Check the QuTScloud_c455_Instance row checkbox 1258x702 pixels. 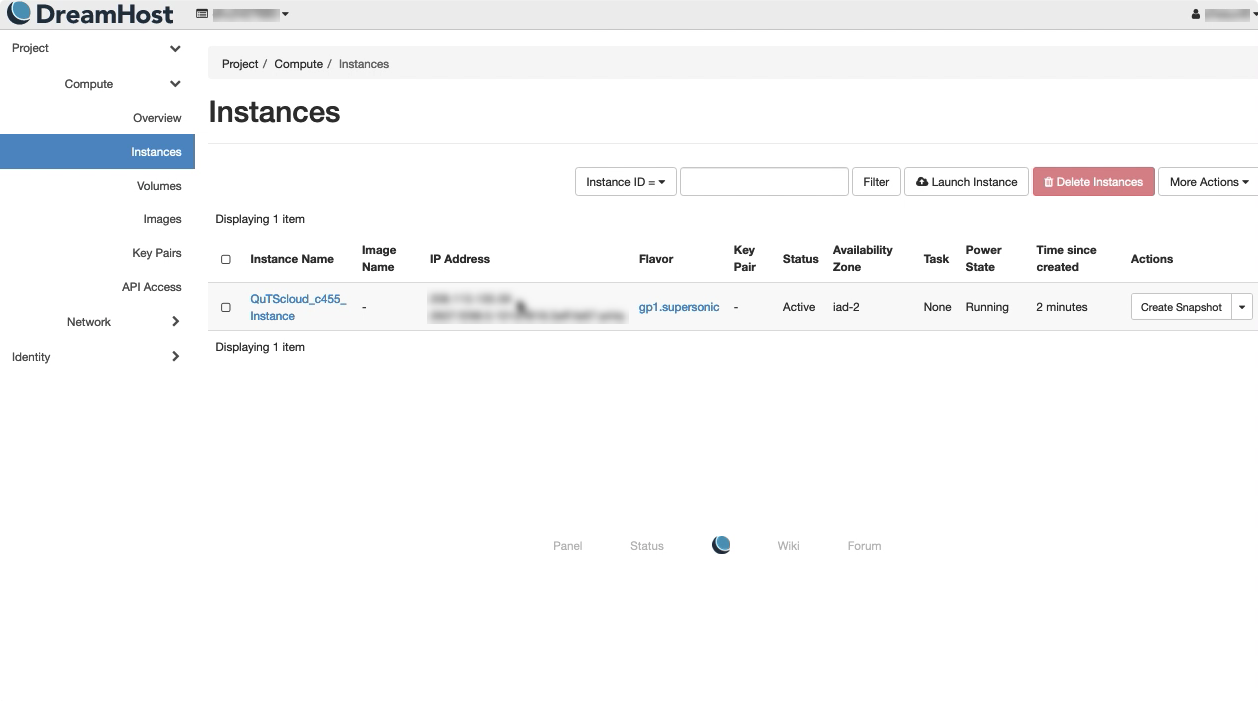(x=226, y=307)
